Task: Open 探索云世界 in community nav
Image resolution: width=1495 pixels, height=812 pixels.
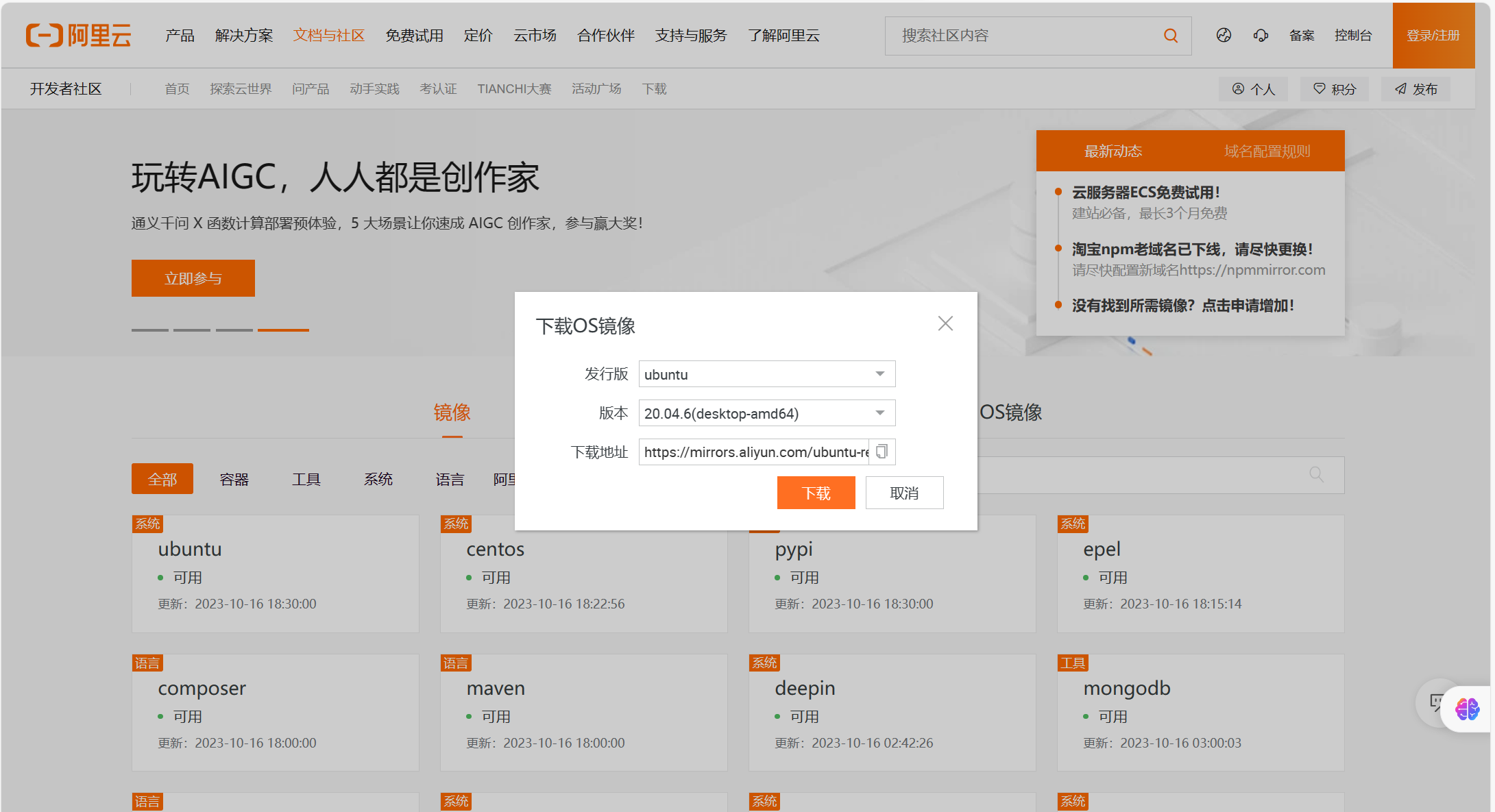Action: pos(241,89)
